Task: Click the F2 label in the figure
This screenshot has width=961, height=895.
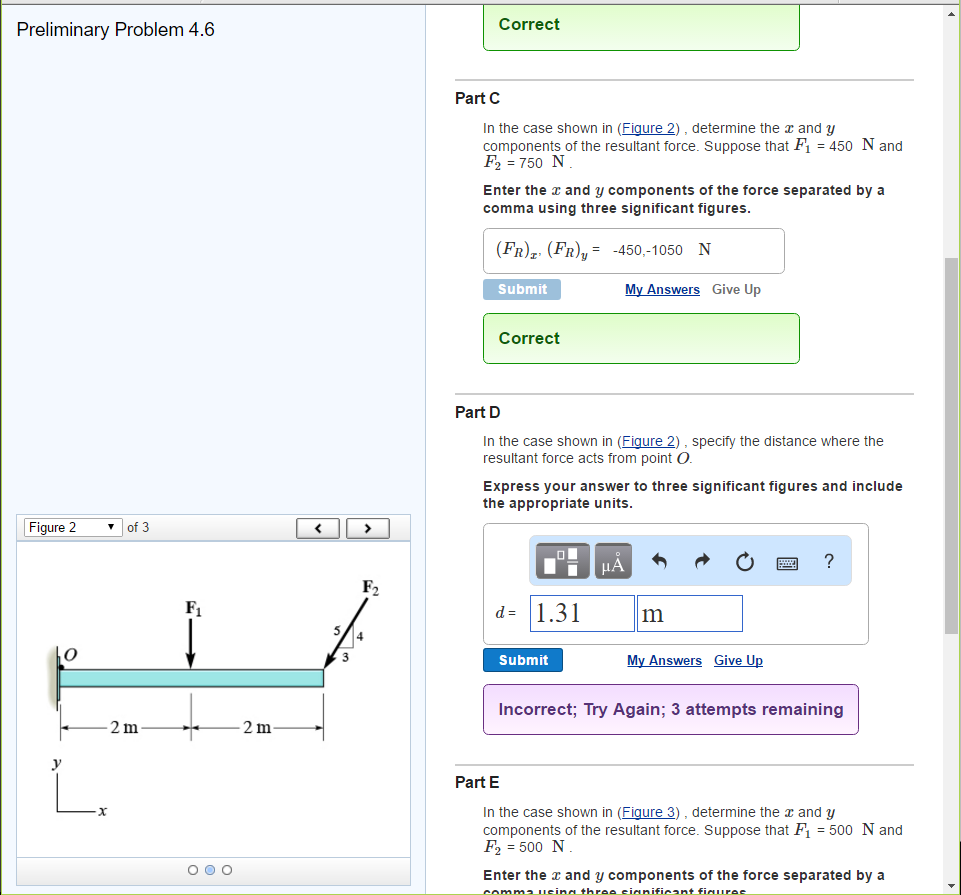Action: click(x=371, y=587)
